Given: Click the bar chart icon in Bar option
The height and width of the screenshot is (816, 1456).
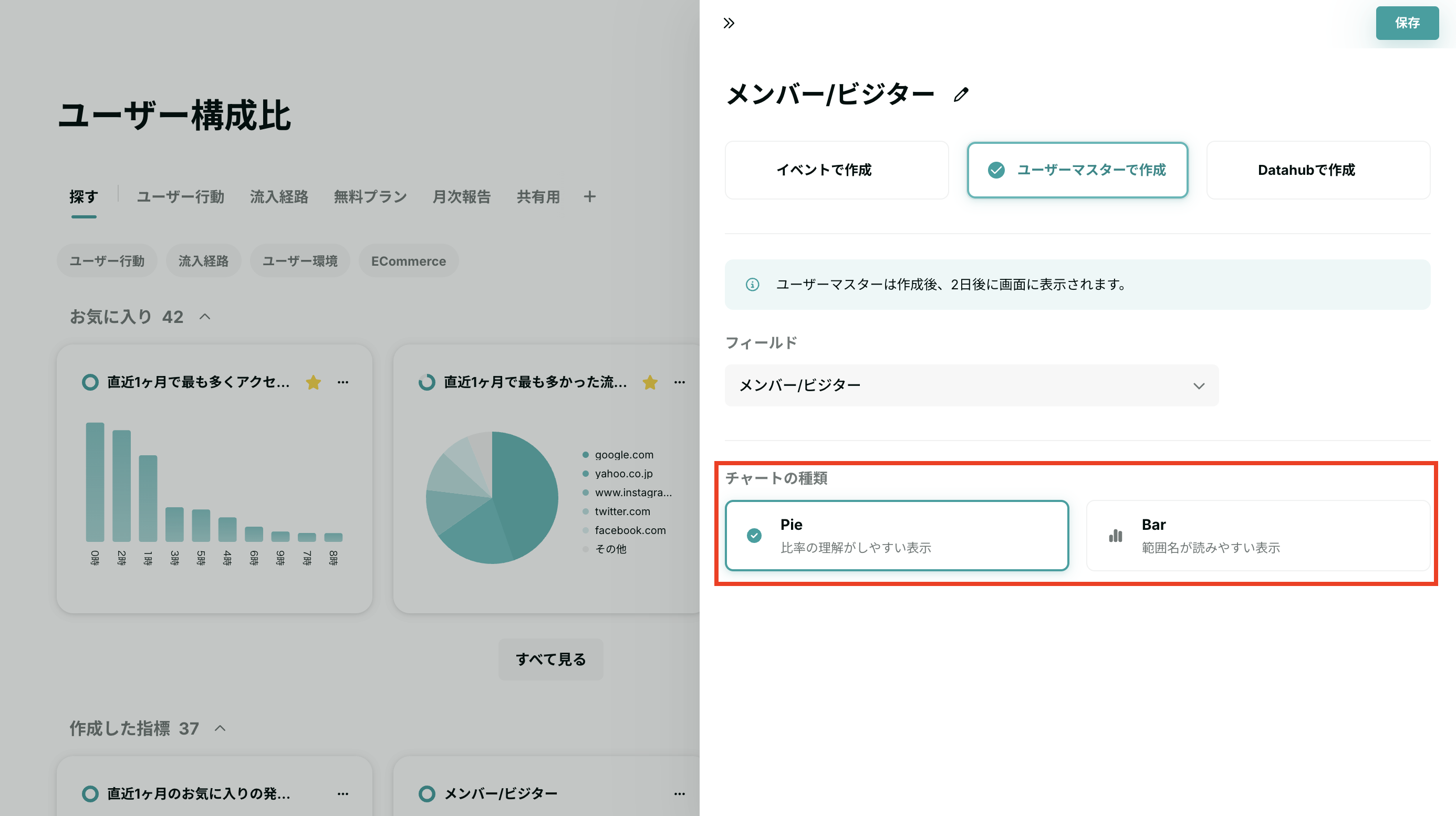Looking at the screenshot, I should (1115, 536).
